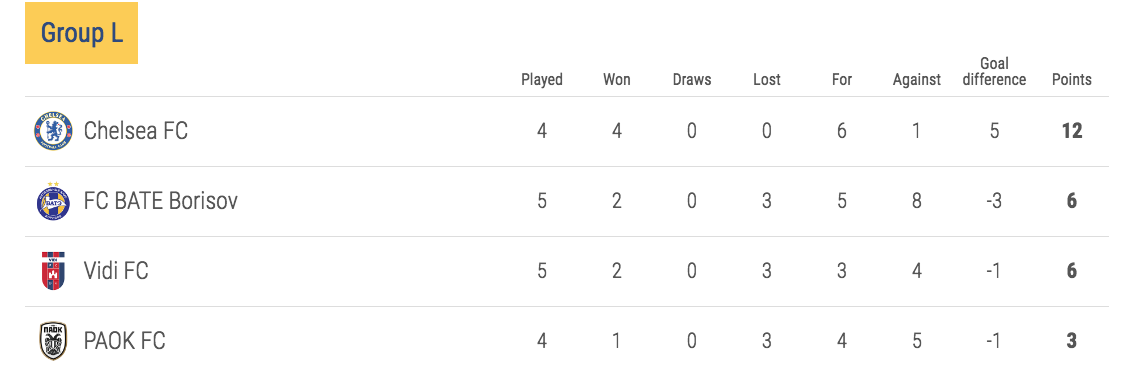Open the FC BATE Borisov team link

(161, 201)
